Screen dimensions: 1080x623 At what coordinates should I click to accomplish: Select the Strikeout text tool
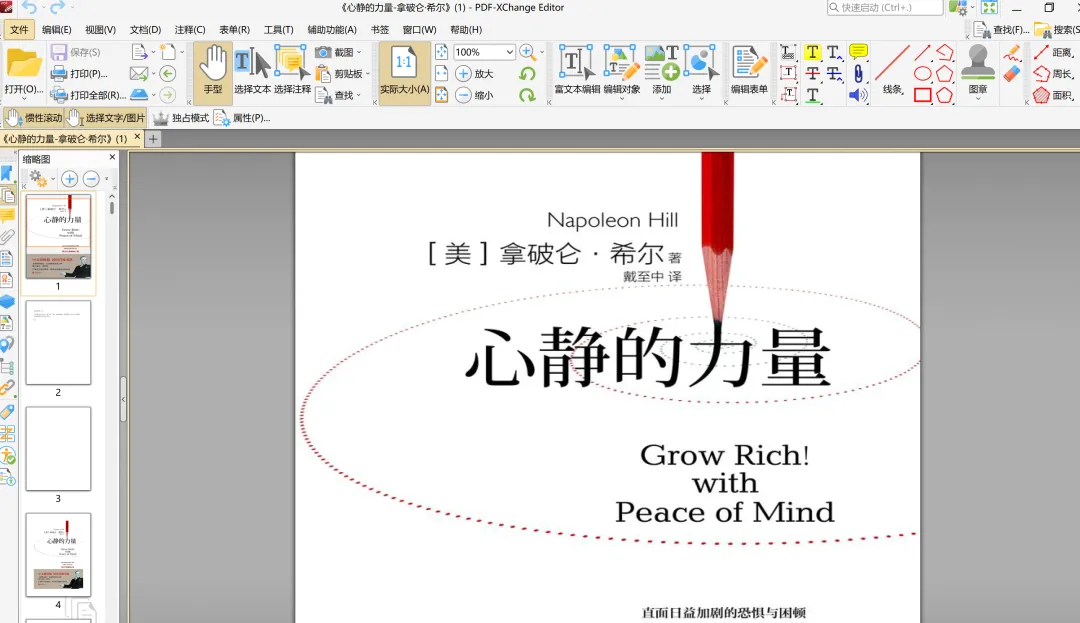click(813, 73)
